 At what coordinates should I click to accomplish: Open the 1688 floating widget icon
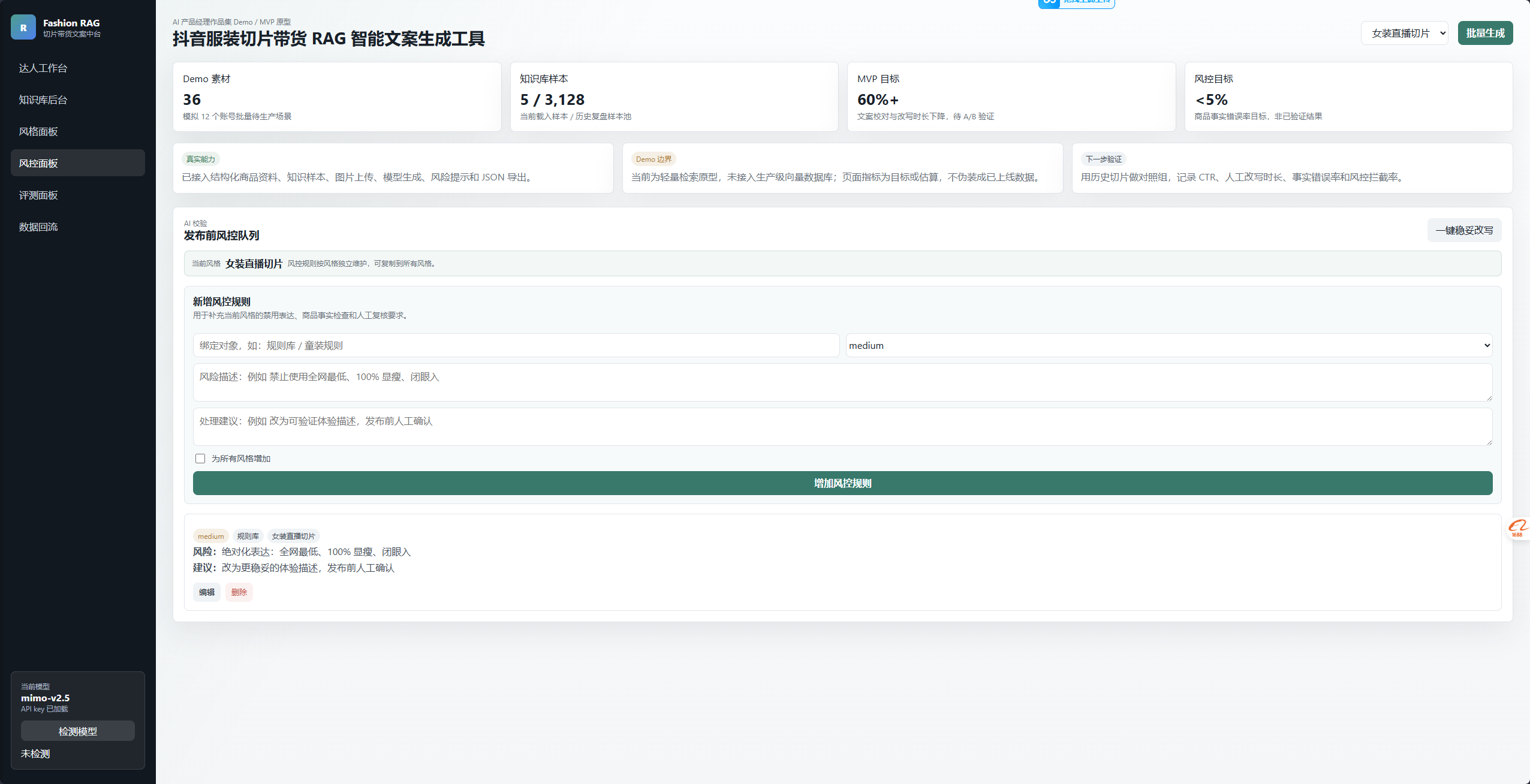1517,528
